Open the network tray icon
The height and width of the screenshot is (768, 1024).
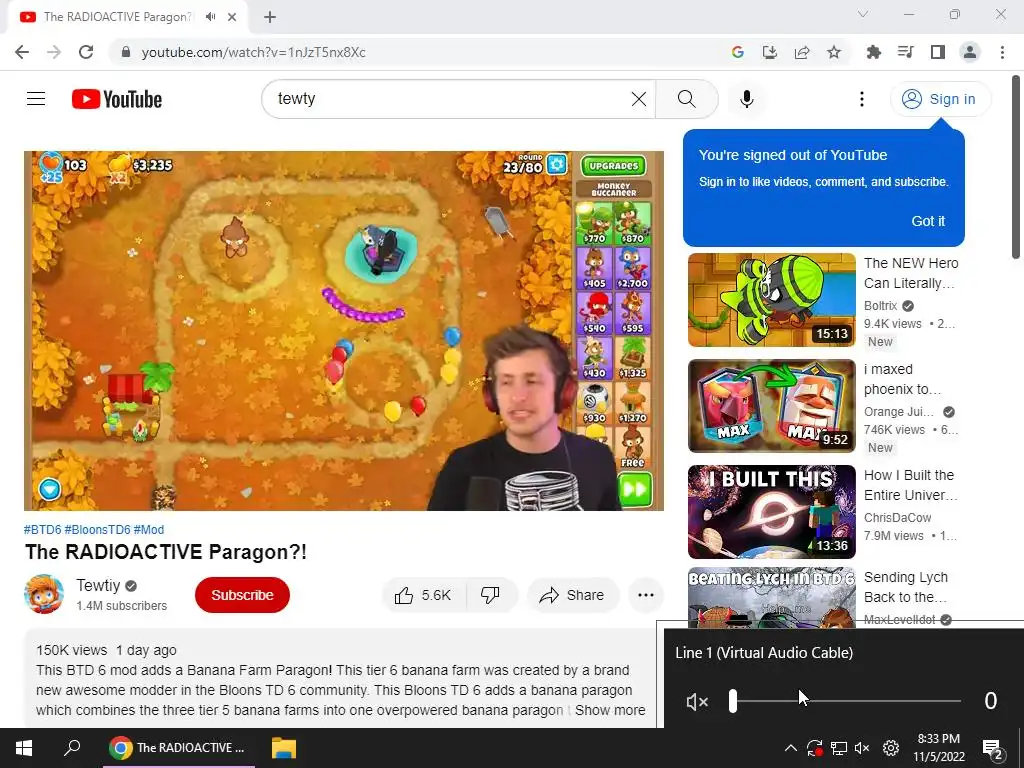click(x=839, y=748)
